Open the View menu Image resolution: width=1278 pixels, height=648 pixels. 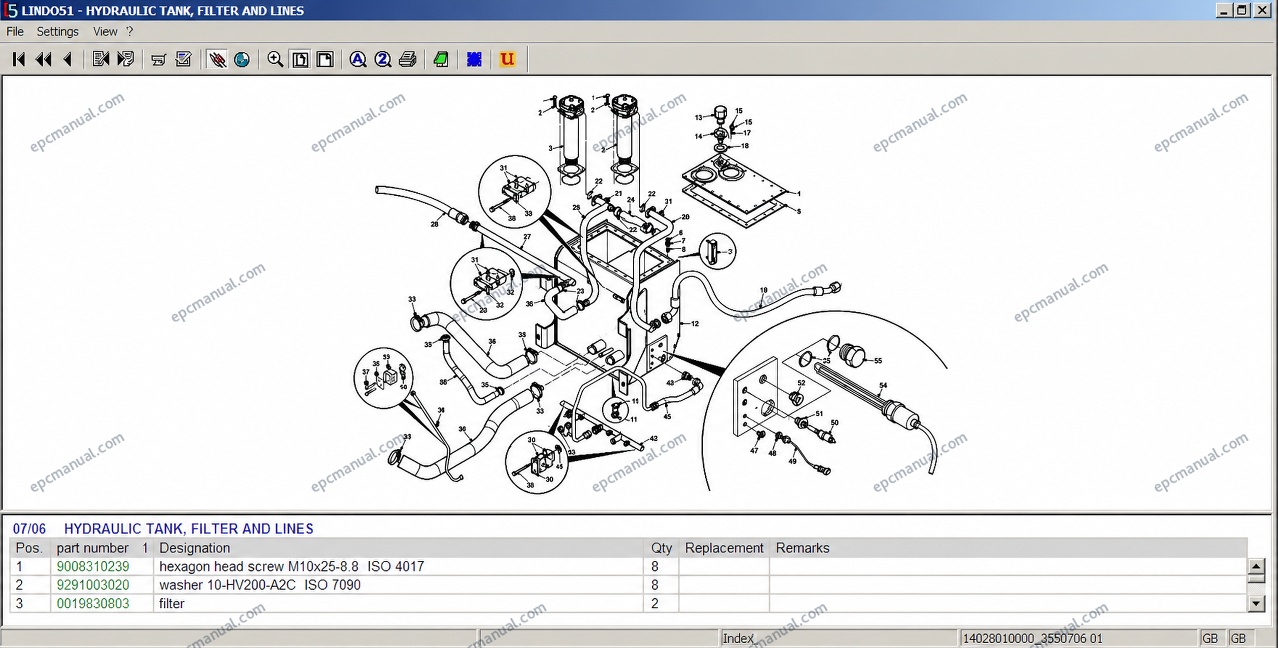click(x=105, y=32)
